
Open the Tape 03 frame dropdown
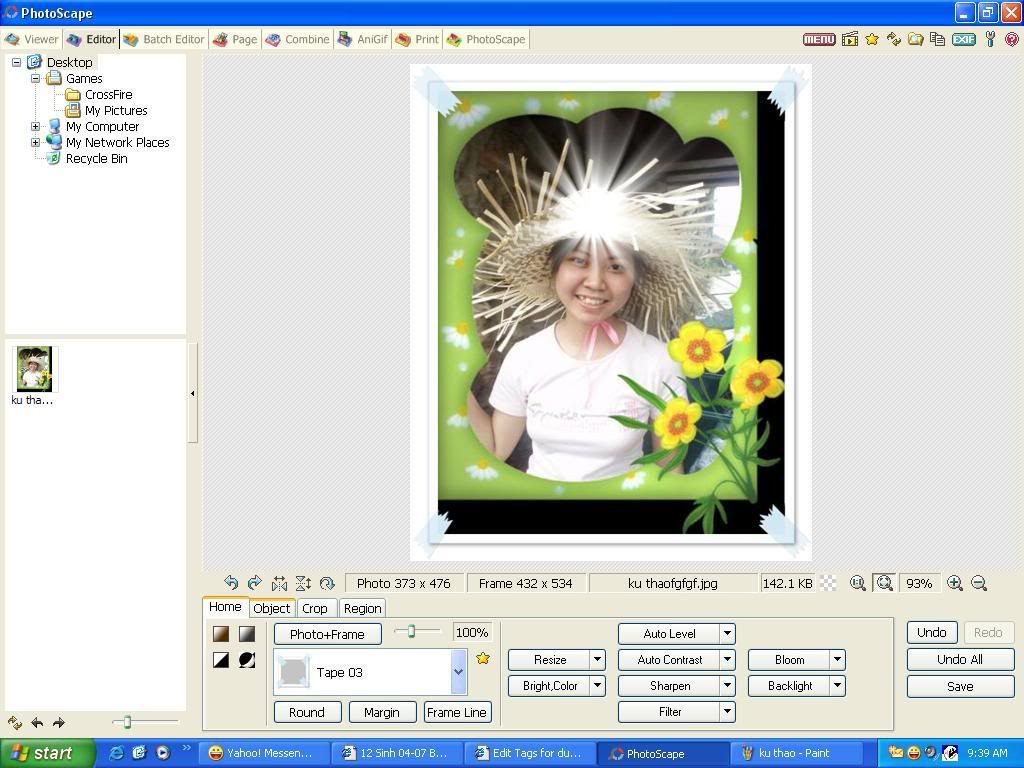[458, 672]
